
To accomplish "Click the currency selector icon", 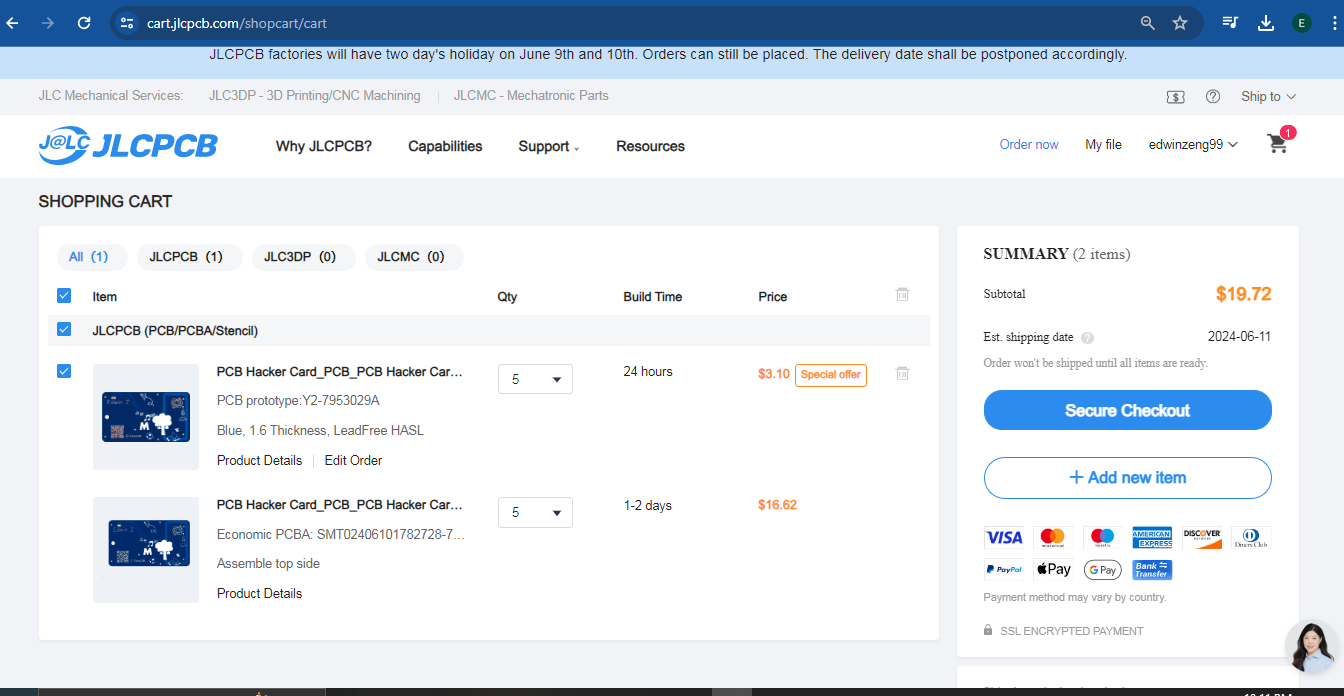I will point(1176,97).
